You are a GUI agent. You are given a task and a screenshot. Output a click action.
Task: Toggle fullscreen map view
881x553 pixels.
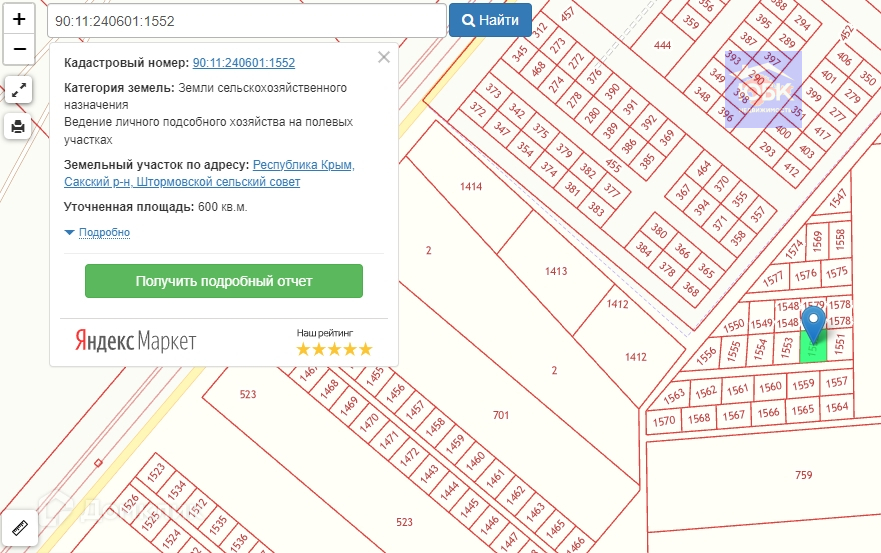click(19, 90)
